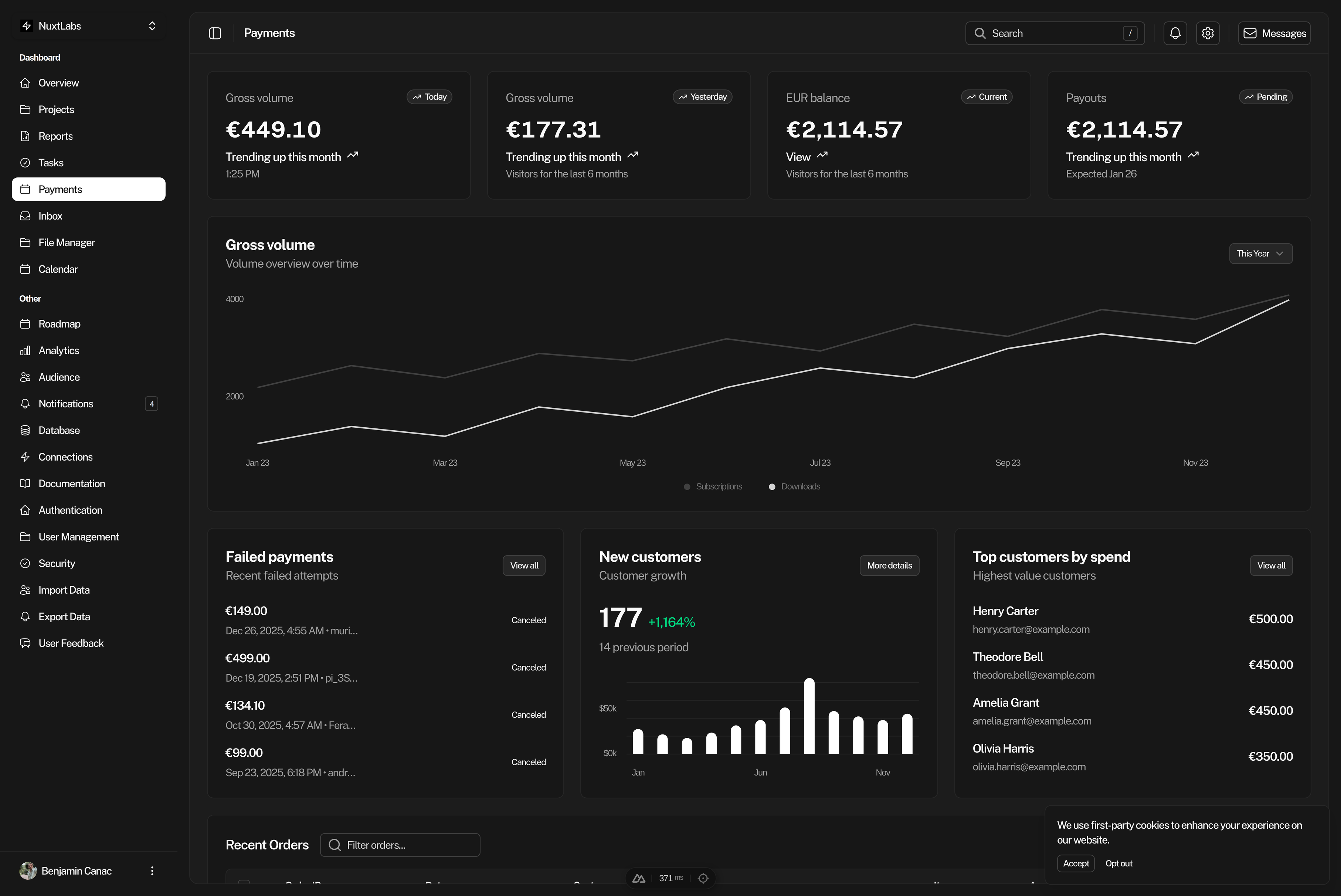Open Database from the sidebar

(x=59, y=430)
